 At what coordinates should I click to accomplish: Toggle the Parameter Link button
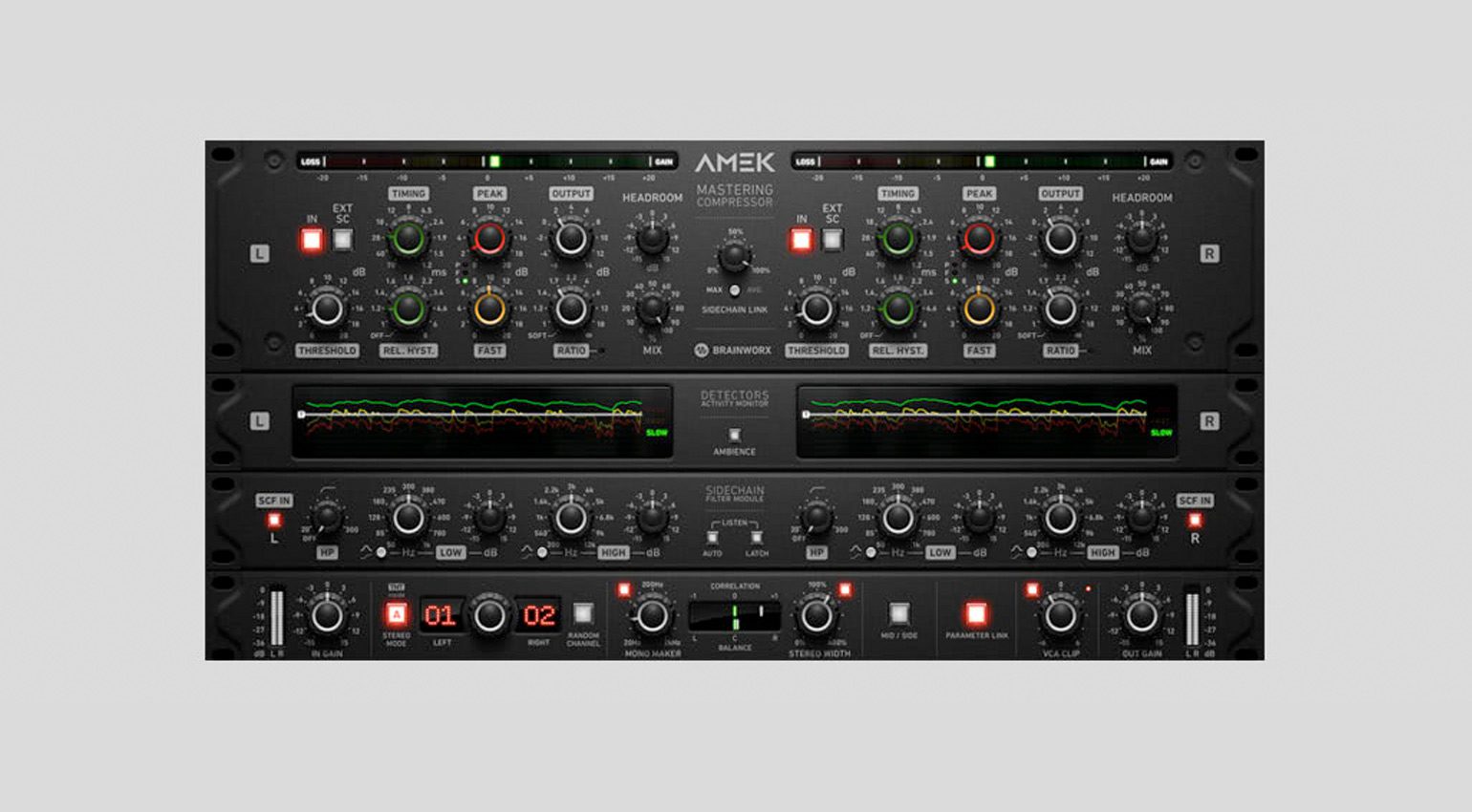coord(976,614)
